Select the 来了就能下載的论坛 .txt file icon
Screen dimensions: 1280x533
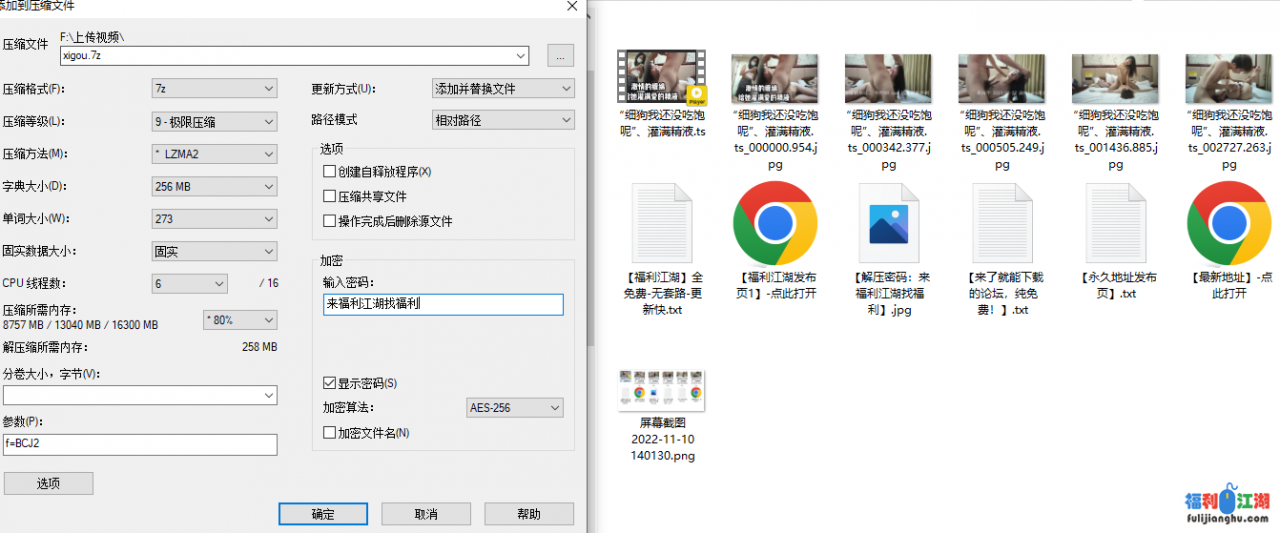tap(1001, 223)
